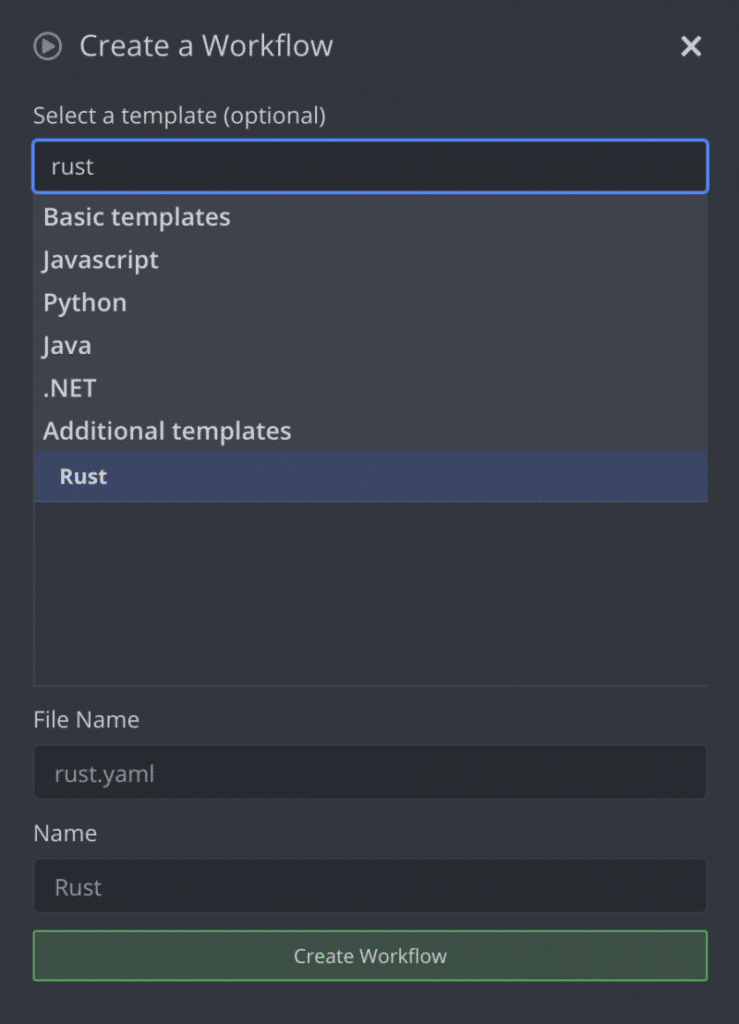This screenshot has height=1024, width=739.
Task: Select the highlighted Rust template
Action: [370, 477]
